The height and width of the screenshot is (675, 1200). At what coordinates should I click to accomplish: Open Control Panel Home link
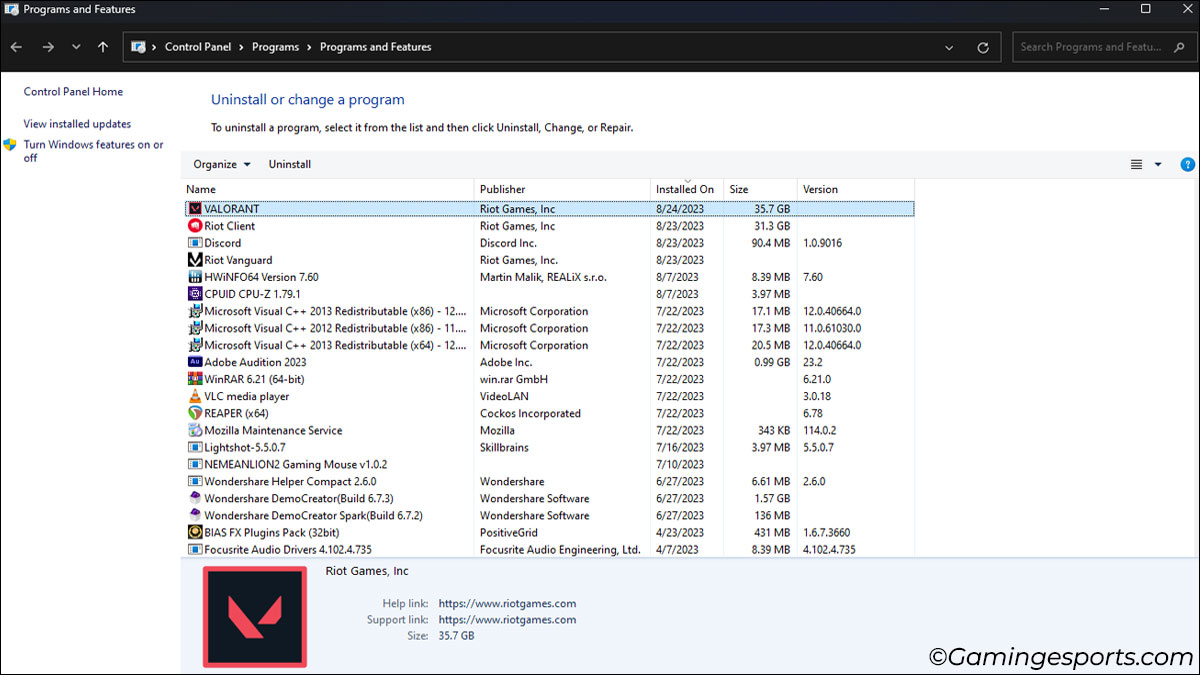pos(73,92)
